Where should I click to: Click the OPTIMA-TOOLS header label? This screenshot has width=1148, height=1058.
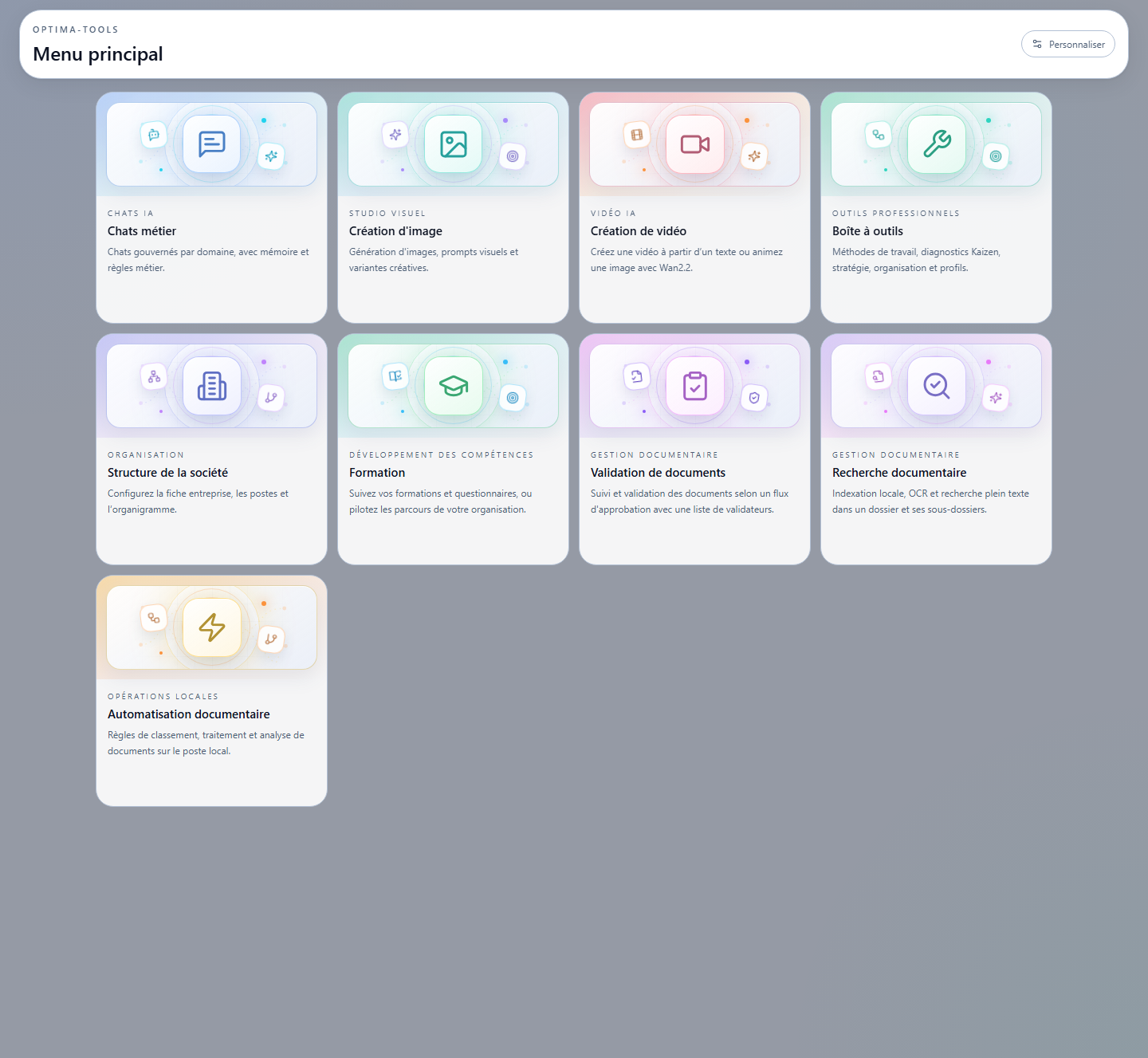click(x=76, y=29)
